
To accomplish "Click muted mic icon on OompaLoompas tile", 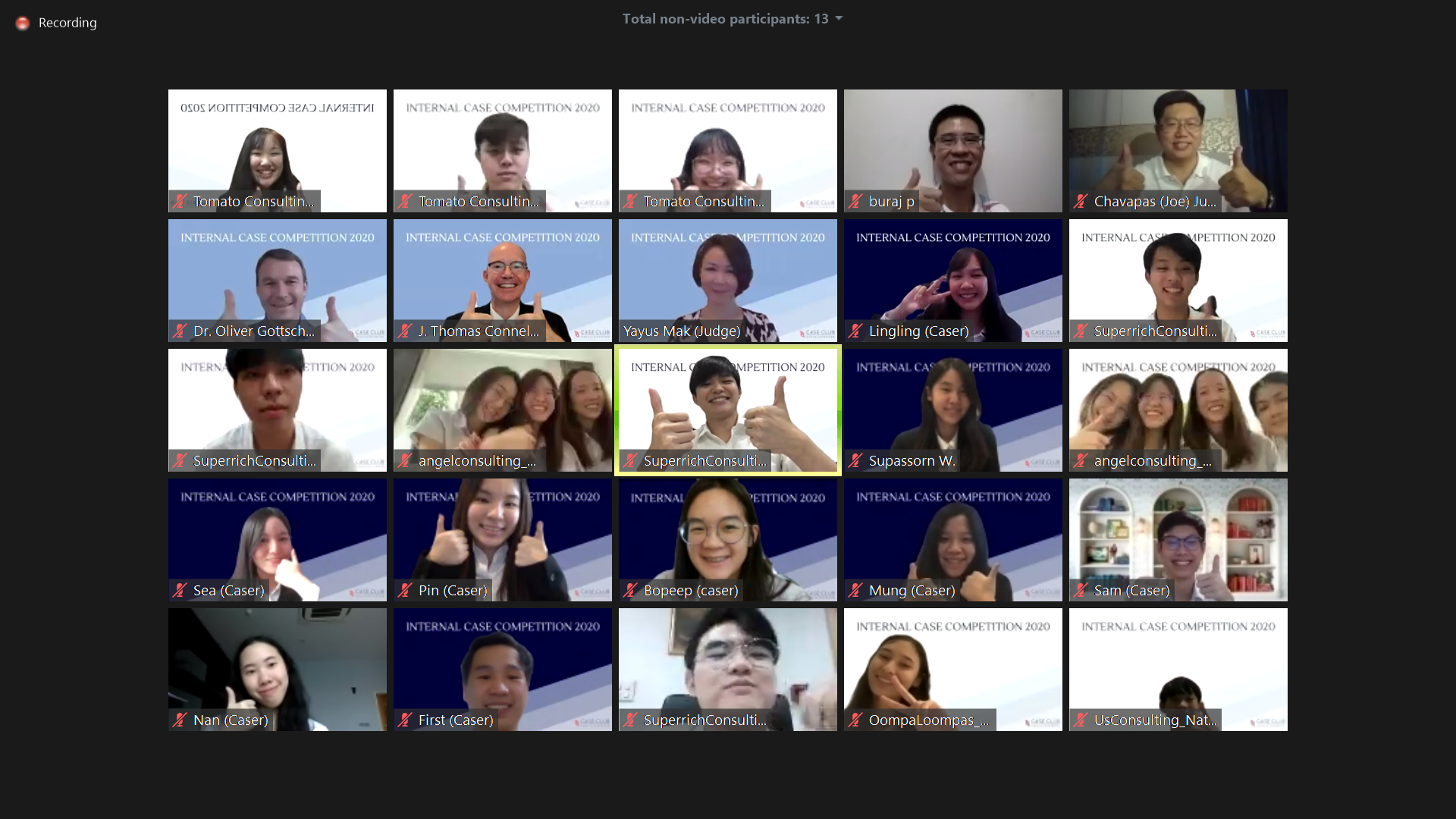I will 855,720.
